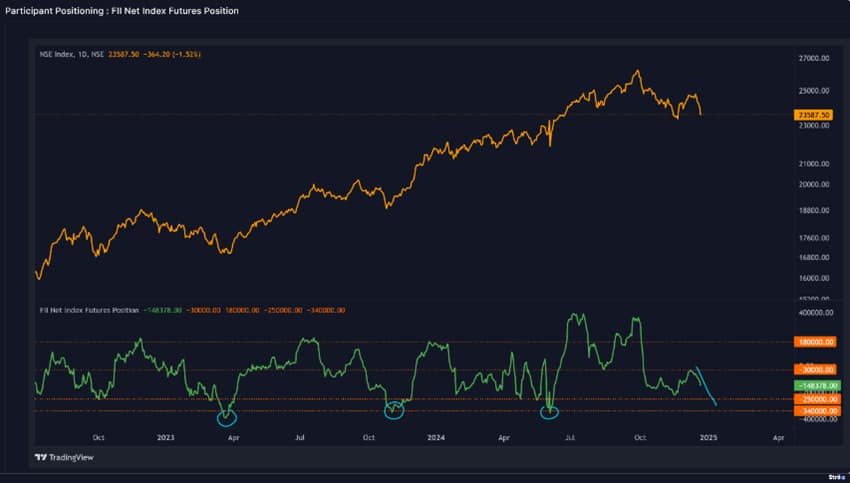
Task: Click the TradingView logo icon
Action: point(40,457)
